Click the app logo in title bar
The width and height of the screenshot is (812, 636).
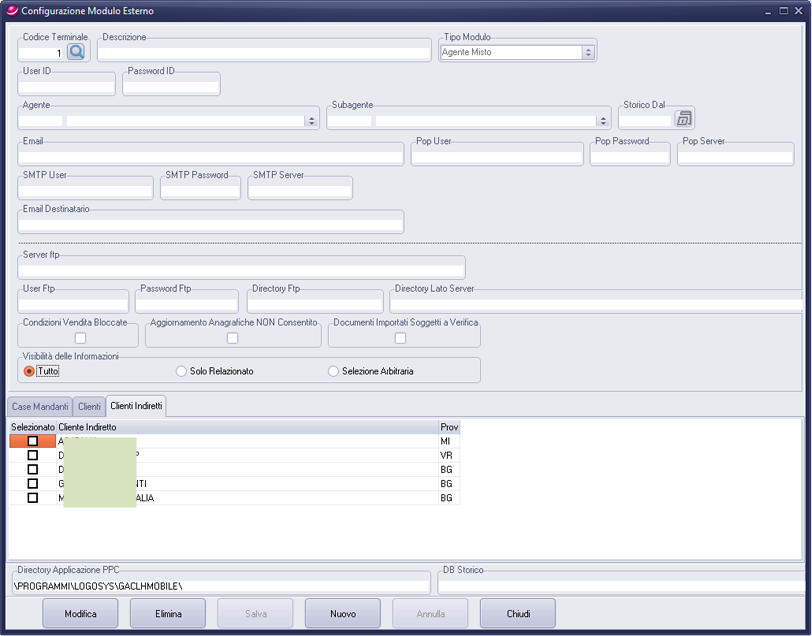pos(12,10)
